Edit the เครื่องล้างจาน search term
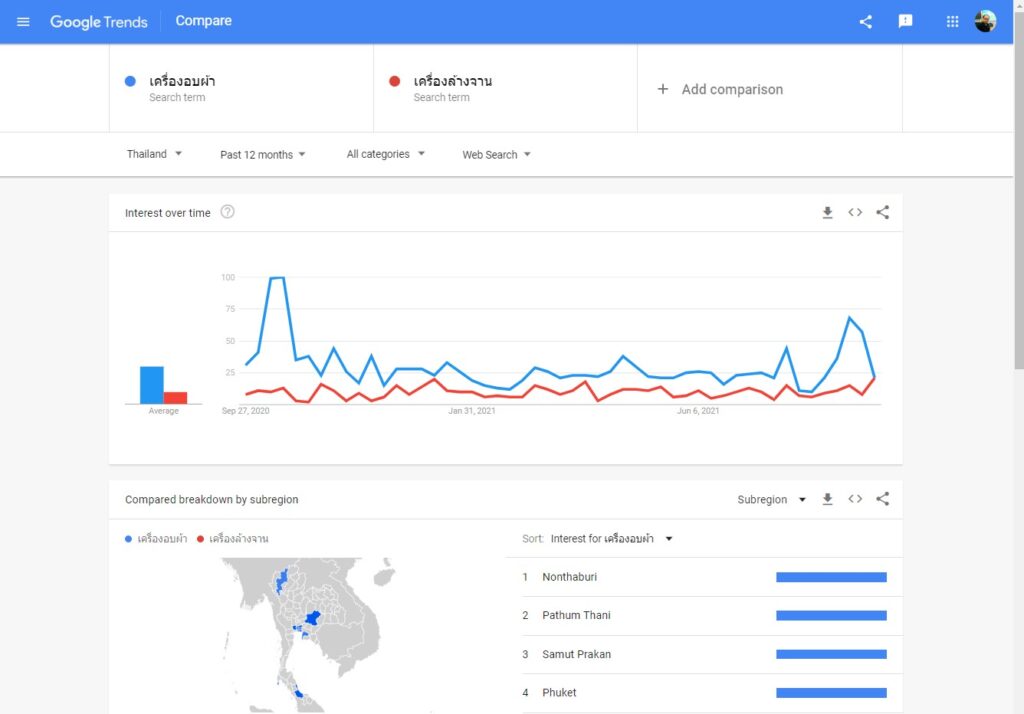 pyautogui.click(x=505, y=88)
